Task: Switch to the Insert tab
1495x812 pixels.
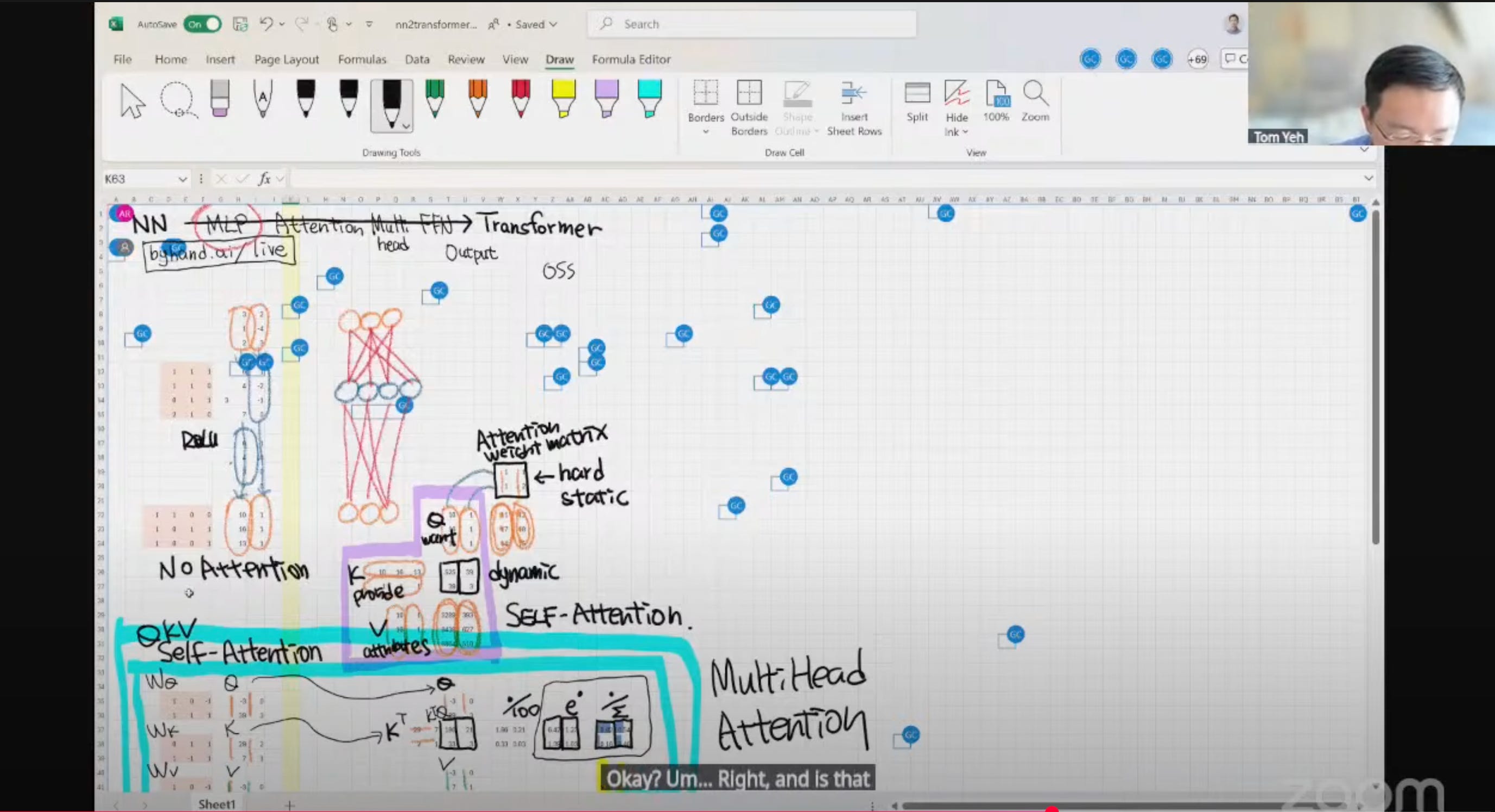Action: click(220, 59)
